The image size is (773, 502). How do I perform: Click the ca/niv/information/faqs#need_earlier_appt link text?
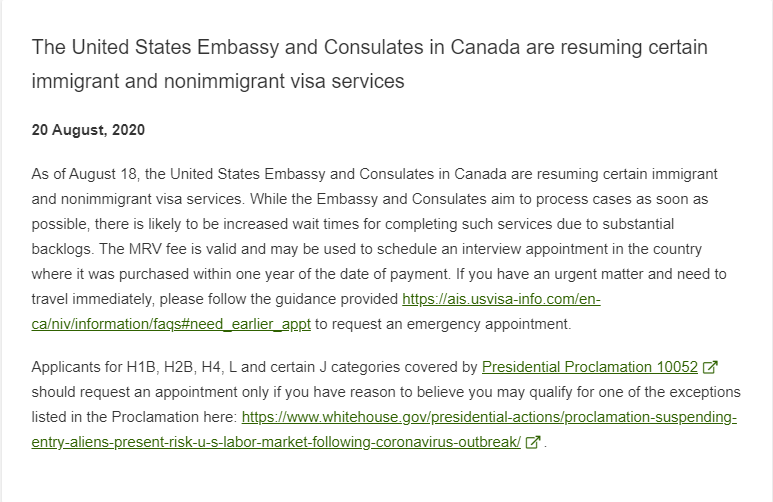[171, 324]
